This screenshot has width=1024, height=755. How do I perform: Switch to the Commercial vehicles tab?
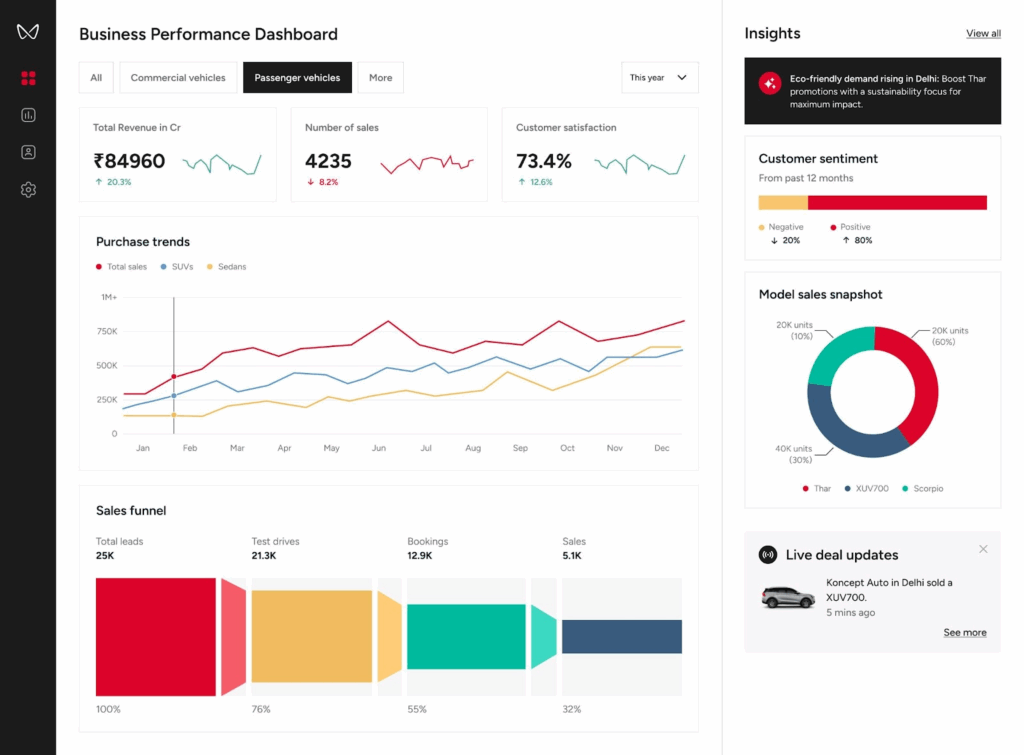(x=178, y=76)
